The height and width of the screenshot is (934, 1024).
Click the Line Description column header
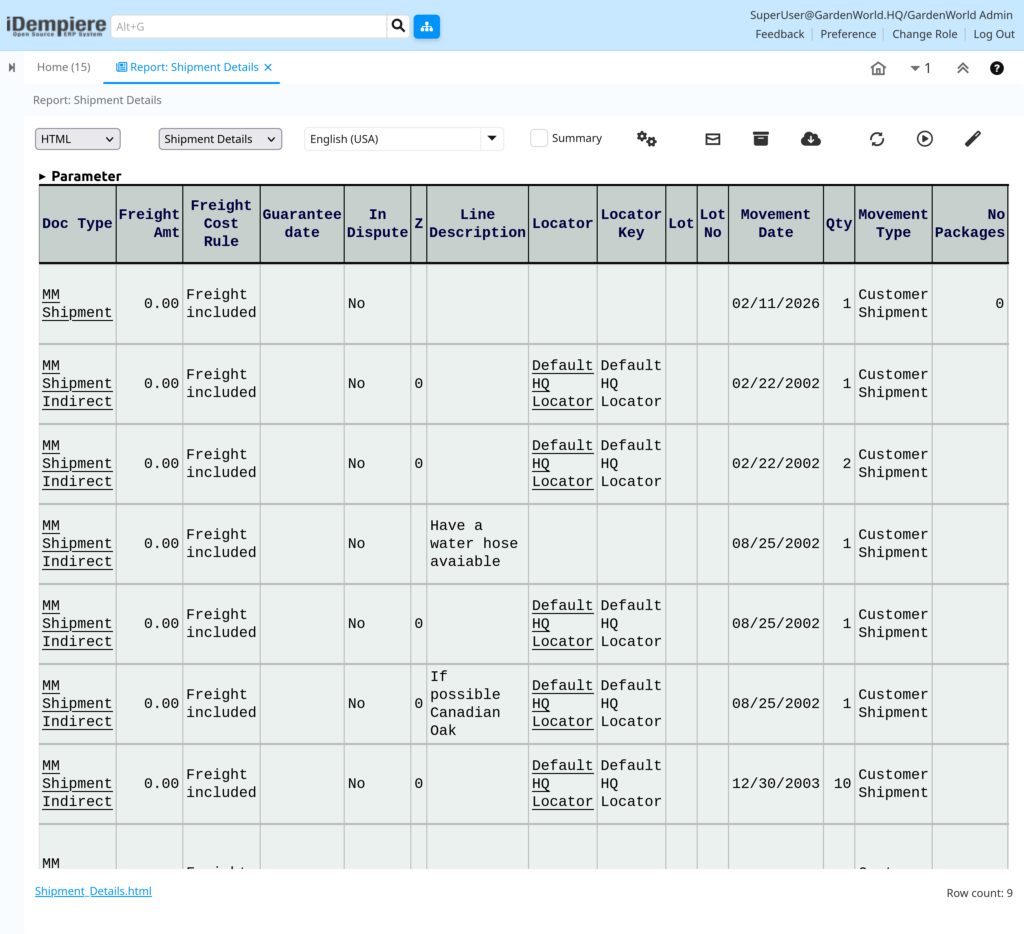pyautogui.click(x=477, y=223)
